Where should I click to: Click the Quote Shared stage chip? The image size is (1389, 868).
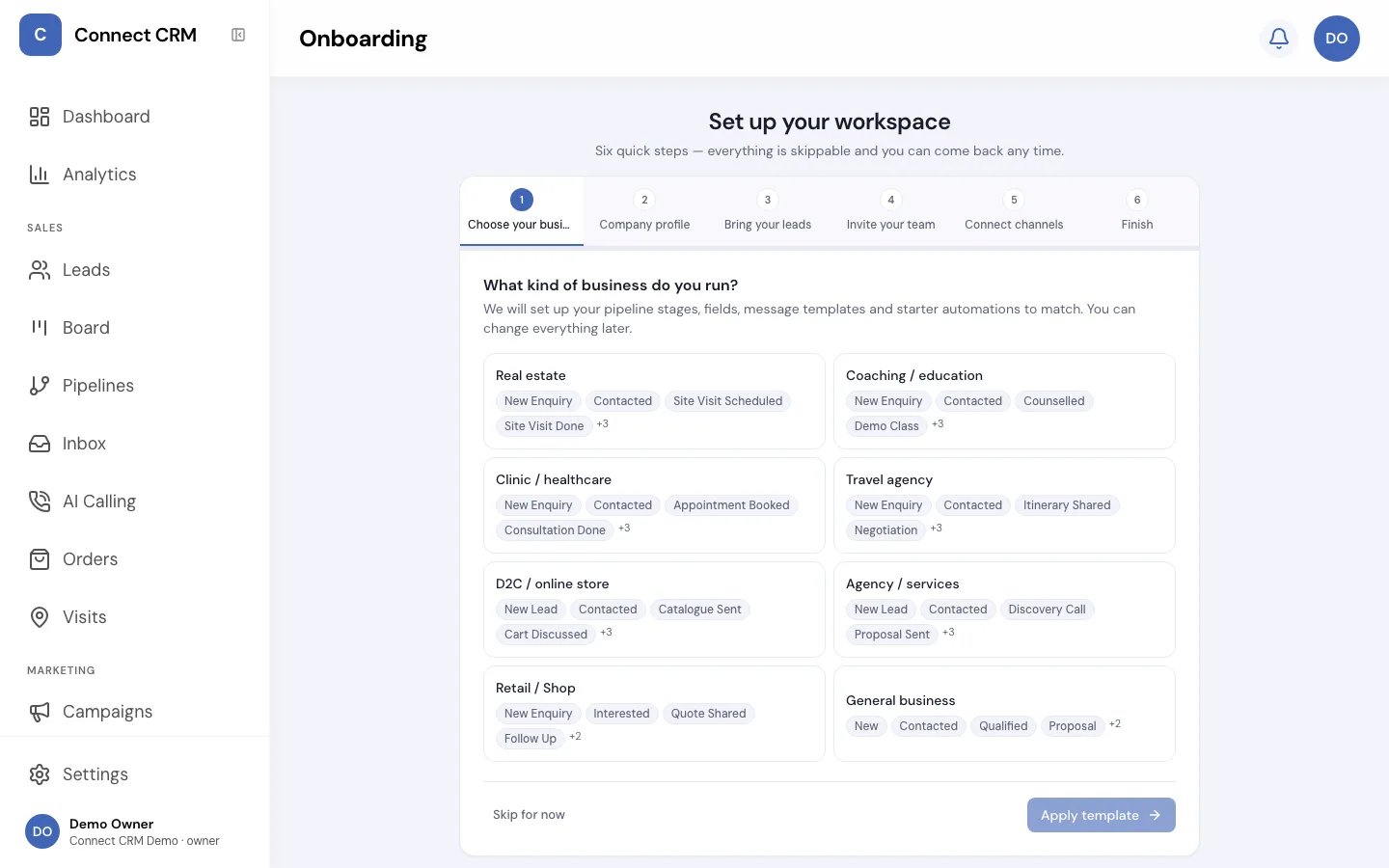click(709, 714)
